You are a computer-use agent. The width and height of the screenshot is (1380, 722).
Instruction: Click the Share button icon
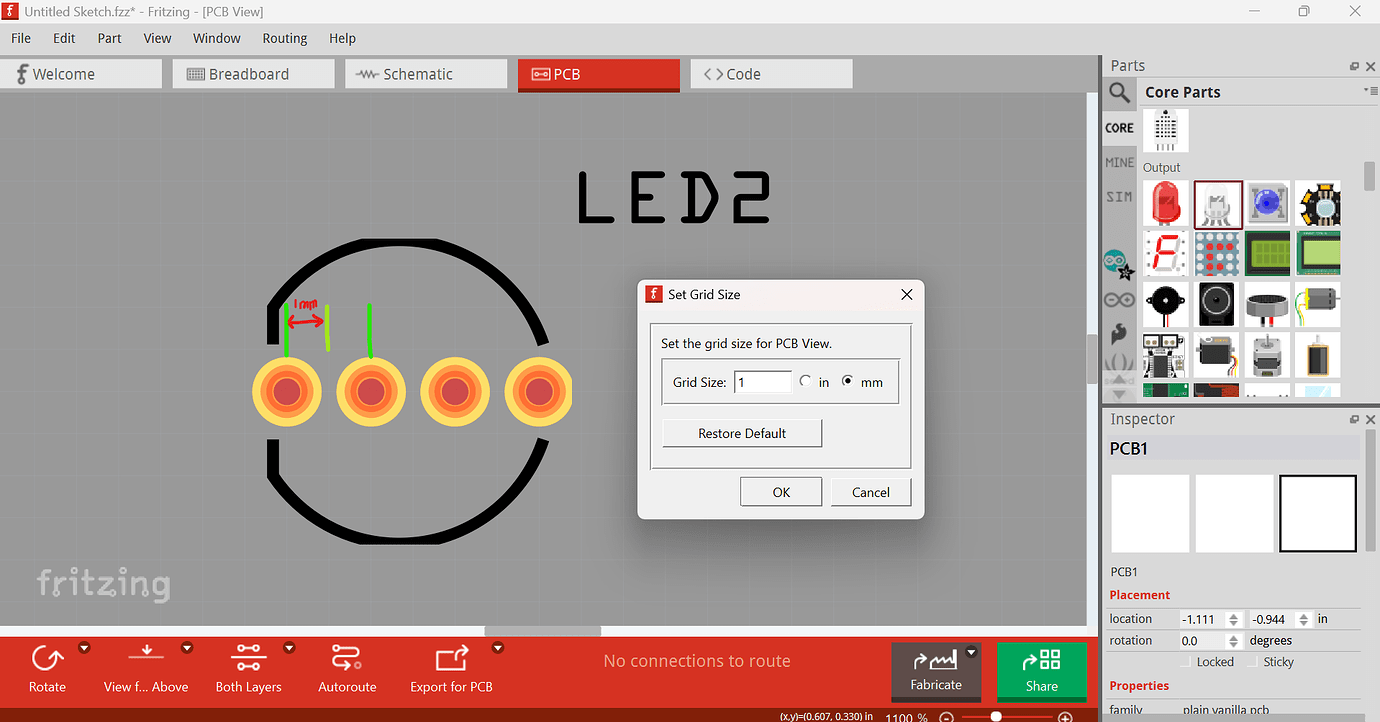pyautogui.click(x=1041, y=661)
